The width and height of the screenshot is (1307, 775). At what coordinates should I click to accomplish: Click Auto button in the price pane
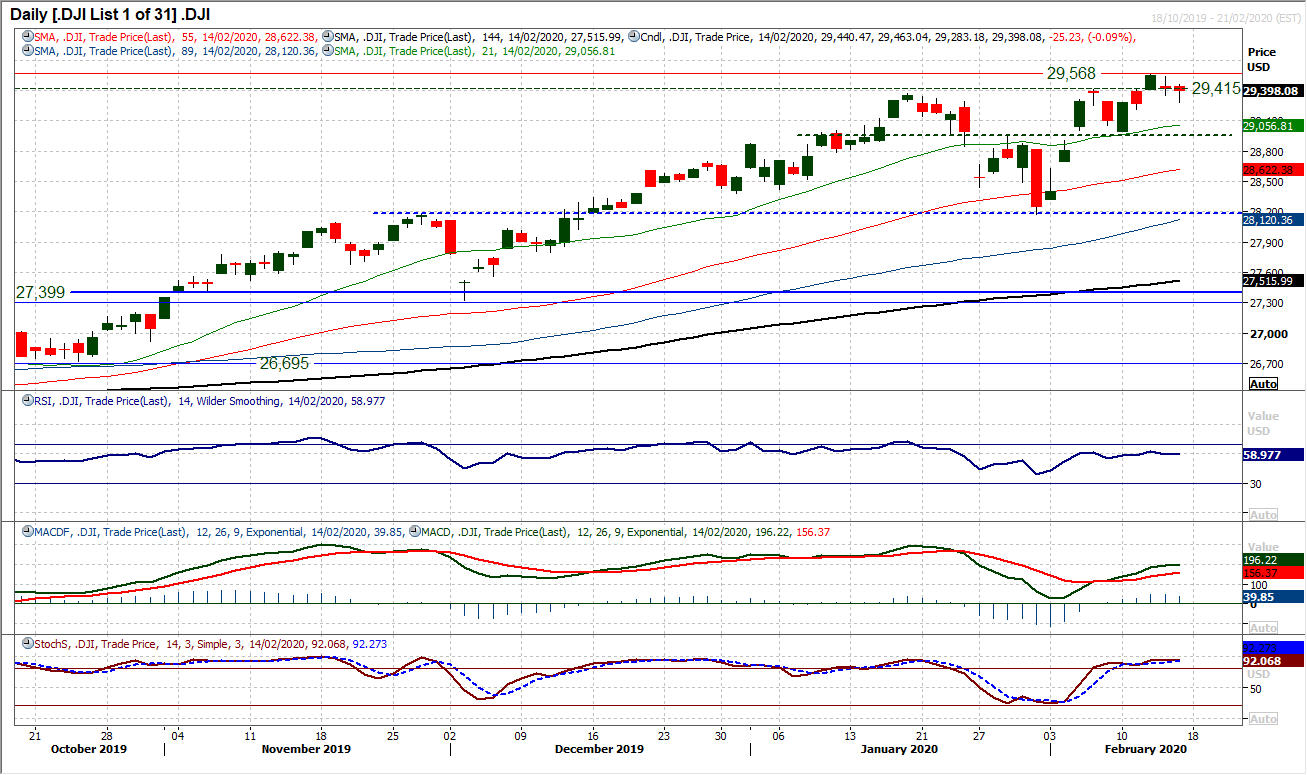pyautogui.click(x=1263, y=384)
